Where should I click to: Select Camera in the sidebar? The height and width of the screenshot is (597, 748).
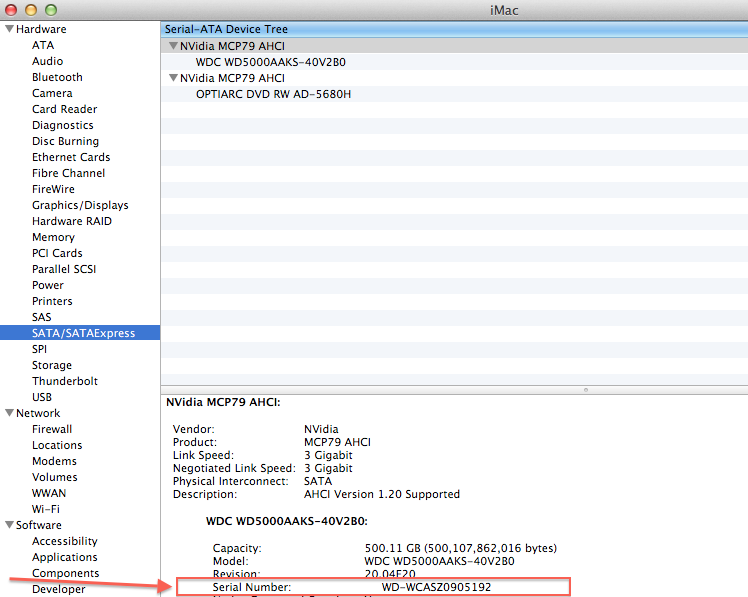(x=52, y=93)
